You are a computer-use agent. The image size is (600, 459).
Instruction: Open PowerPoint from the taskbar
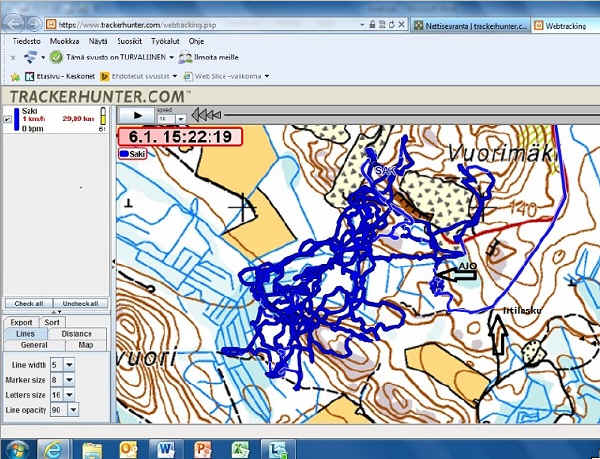(x=202, y=446)
